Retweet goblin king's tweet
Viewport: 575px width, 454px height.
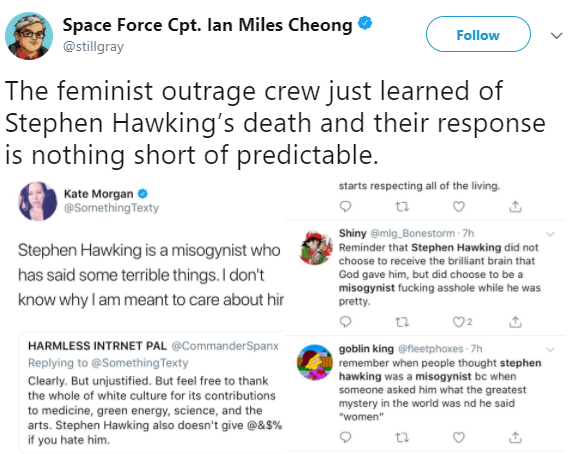point(402,437)
